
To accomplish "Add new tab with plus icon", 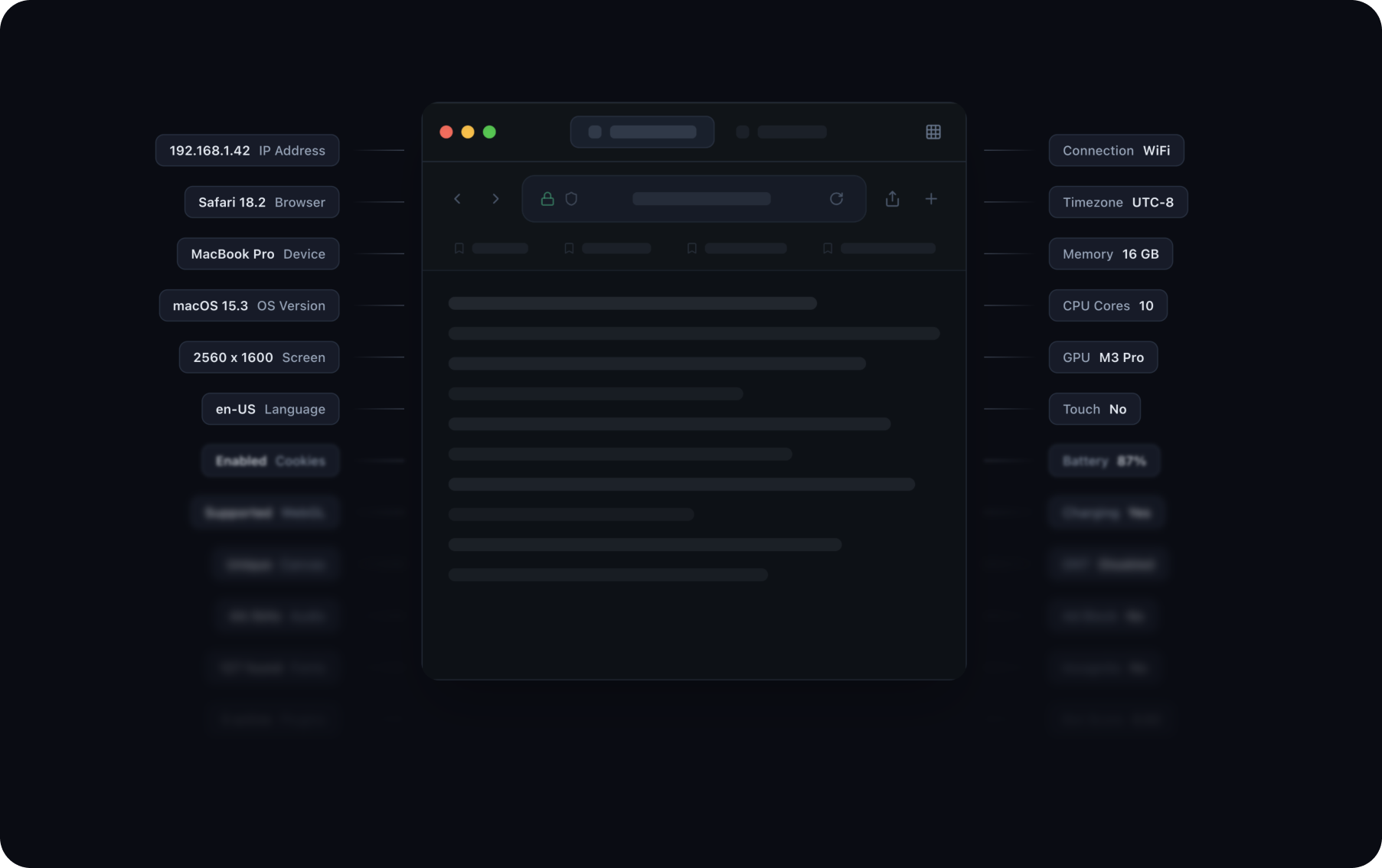I will point(931,199).
